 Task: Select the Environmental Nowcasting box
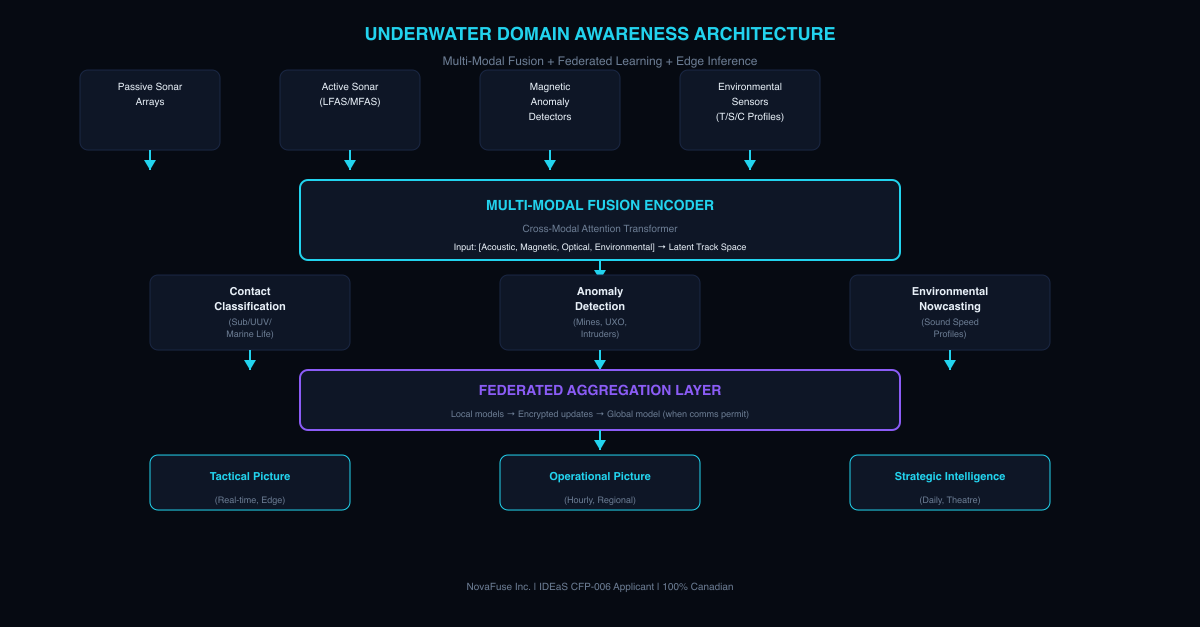click(x=950, y=312)
